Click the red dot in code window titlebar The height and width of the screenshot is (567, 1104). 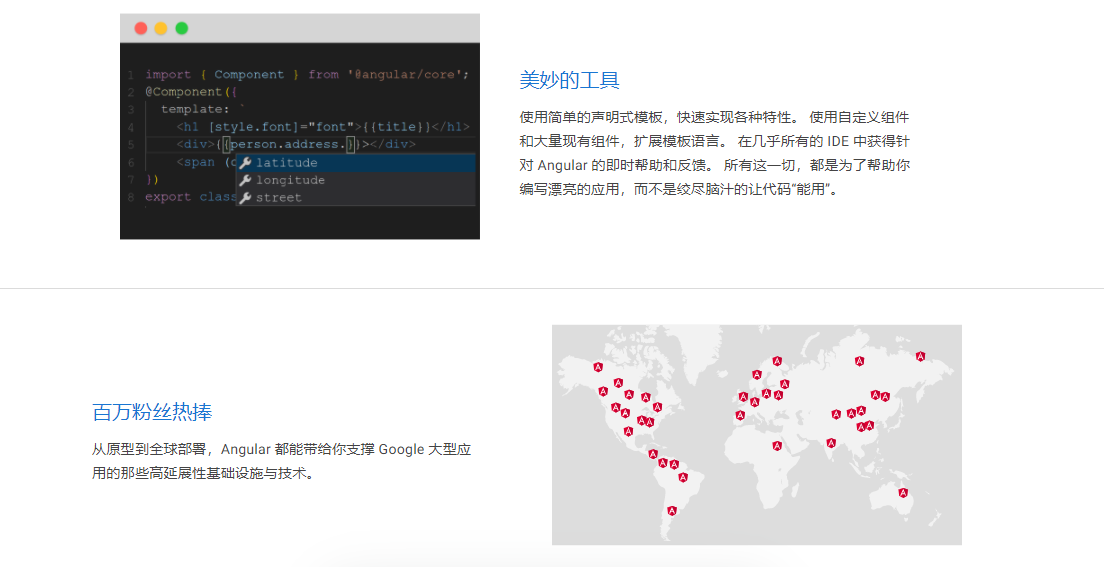[x=141, y=28]
